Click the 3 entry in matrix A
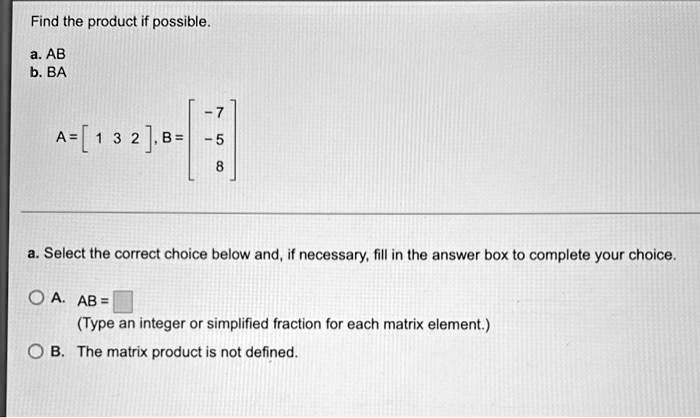 click(x=117, y=138)
